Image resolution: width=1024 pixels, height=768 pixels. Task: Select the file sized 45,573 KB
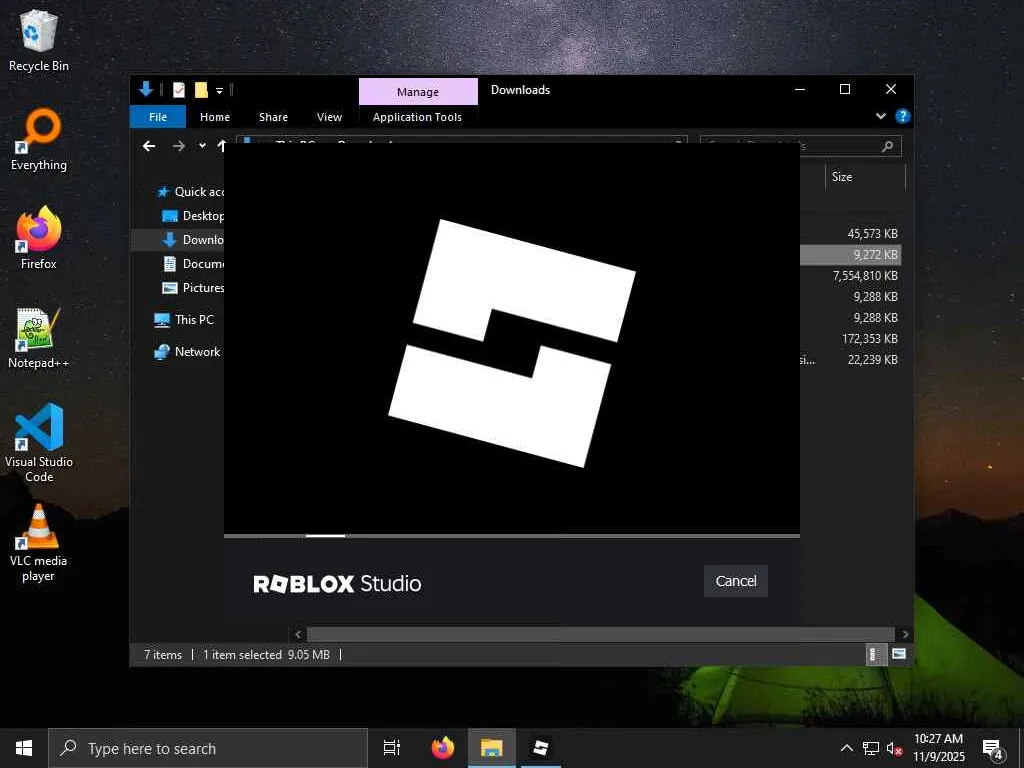872,233
